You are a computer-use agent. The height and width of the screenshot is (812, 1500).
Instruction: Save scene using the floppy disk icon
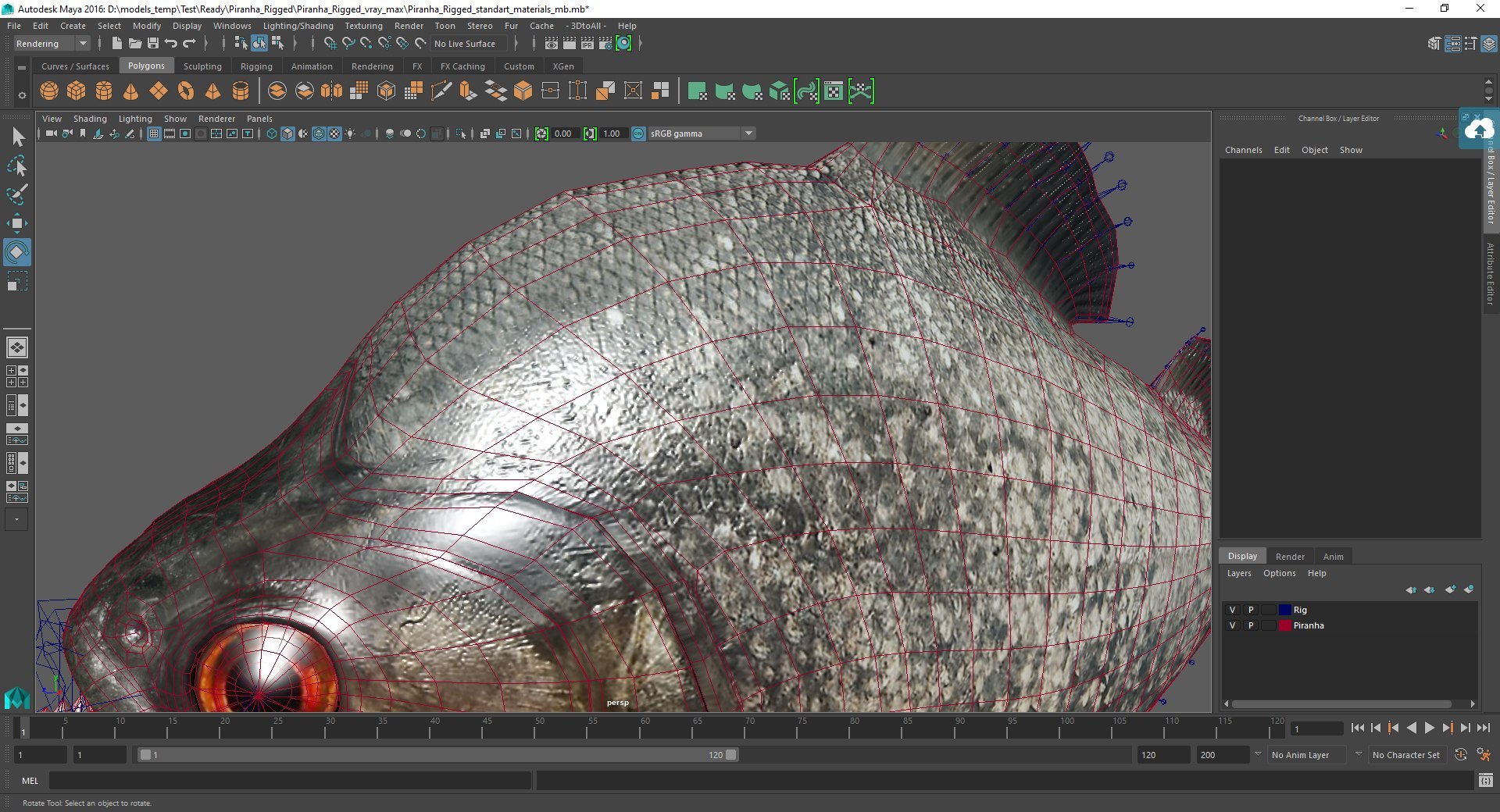[153, 44]
